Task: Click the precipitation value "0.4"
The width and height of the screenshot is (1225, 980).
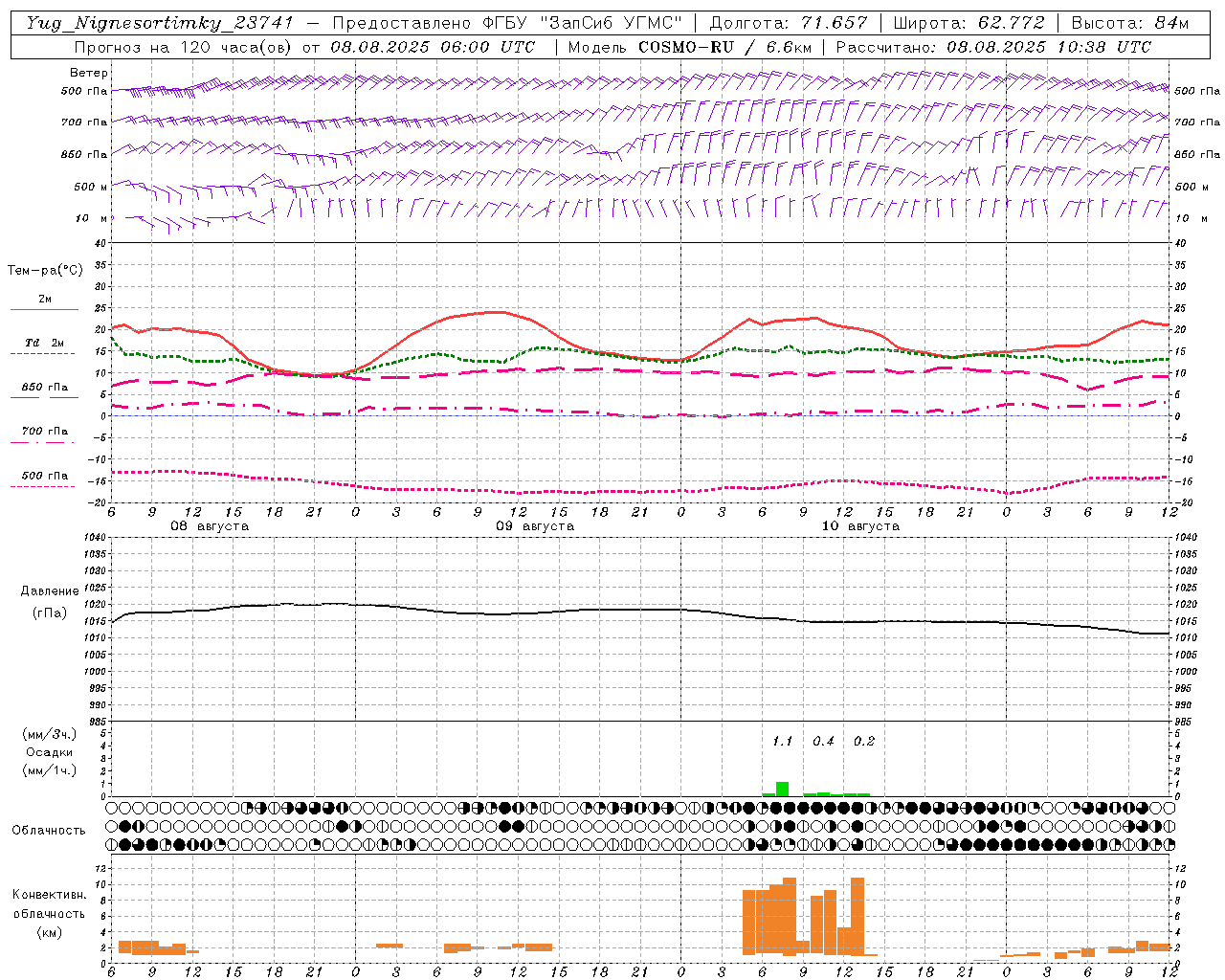Action: pyautogui.click(x=823, y=741)
